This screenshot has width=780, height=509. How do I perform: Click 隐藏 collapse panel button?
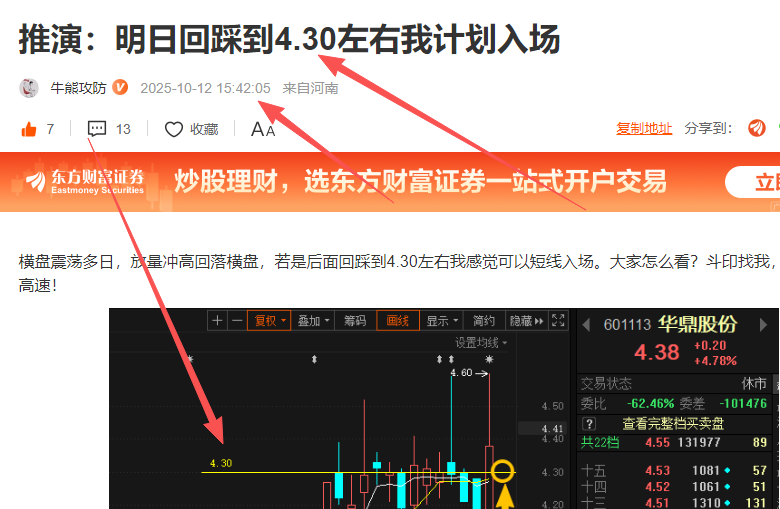pyautogui.click(x=526, y=321)
